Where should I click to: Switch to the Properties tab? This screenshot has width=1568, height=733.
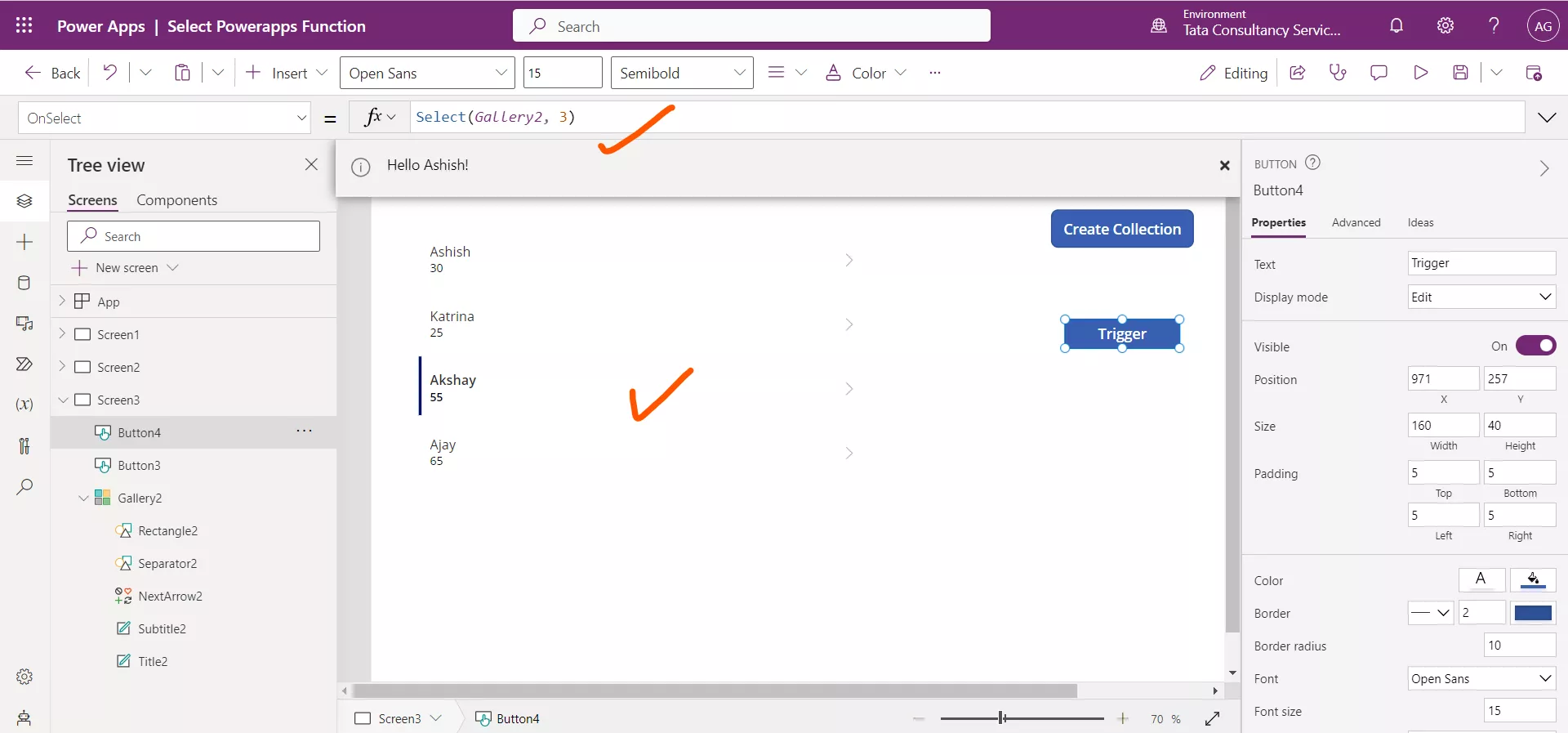(1278, 222)
